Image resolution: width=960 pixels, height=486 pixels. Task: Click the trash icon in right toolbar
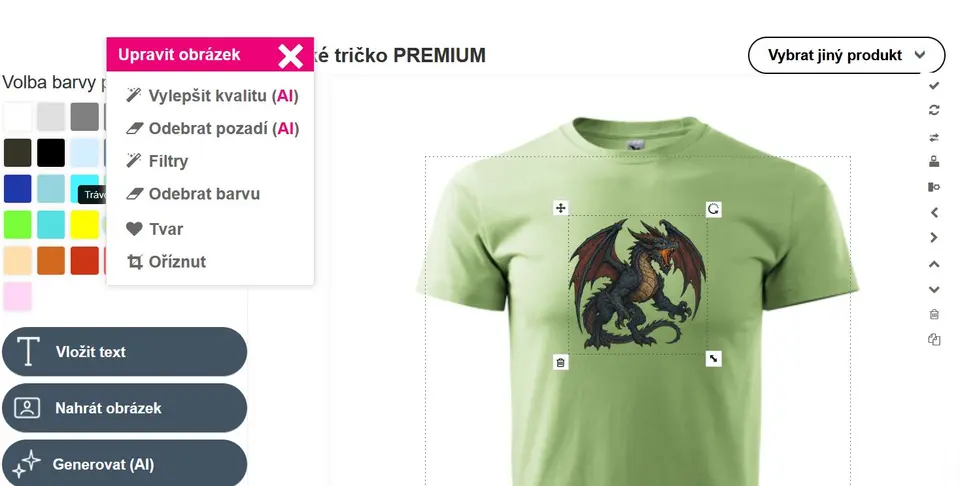click(934, 314)
